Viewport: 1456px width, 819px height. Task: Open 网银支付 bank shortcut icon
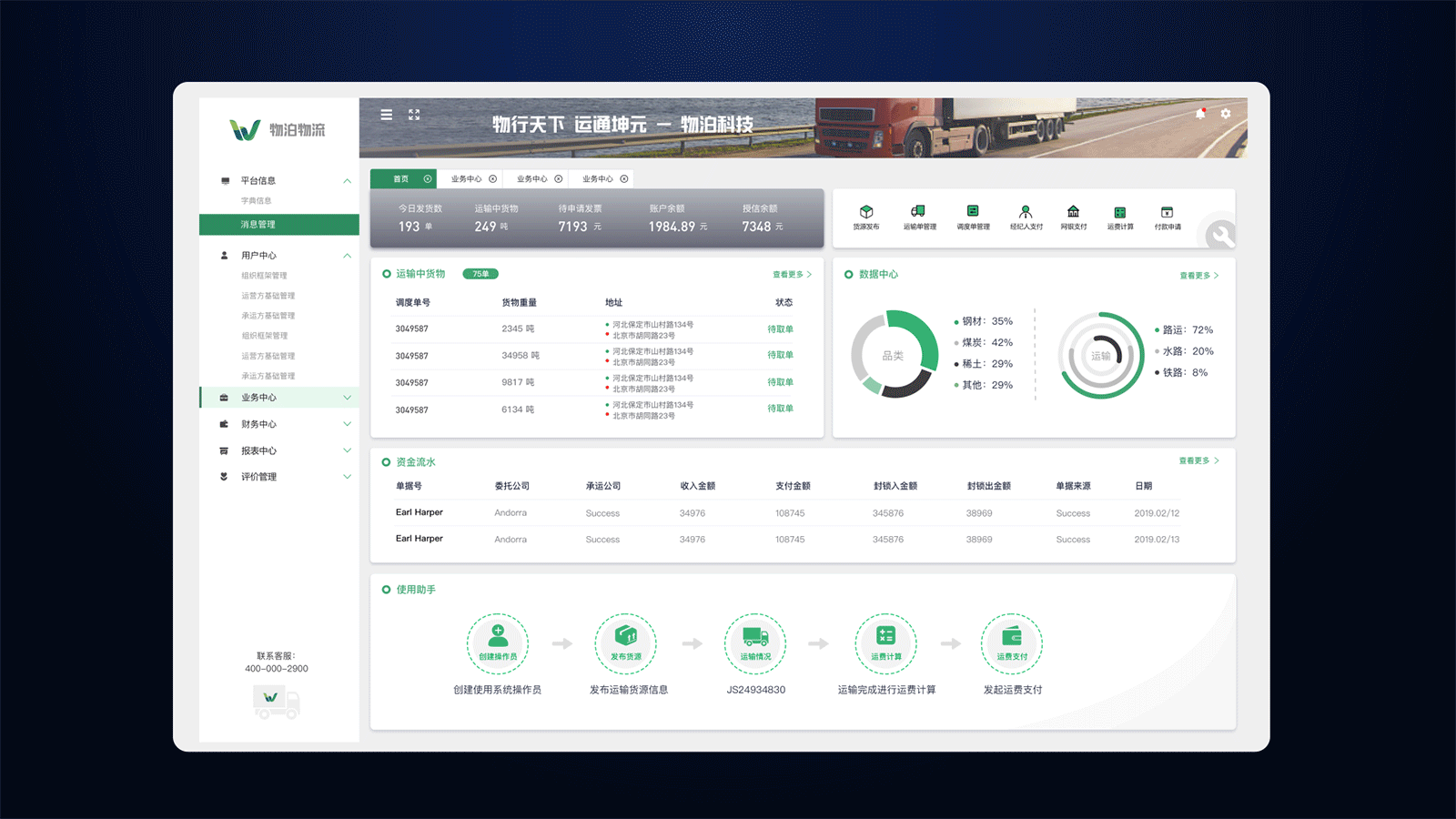pyautogui.click(x=1074, y=211)
